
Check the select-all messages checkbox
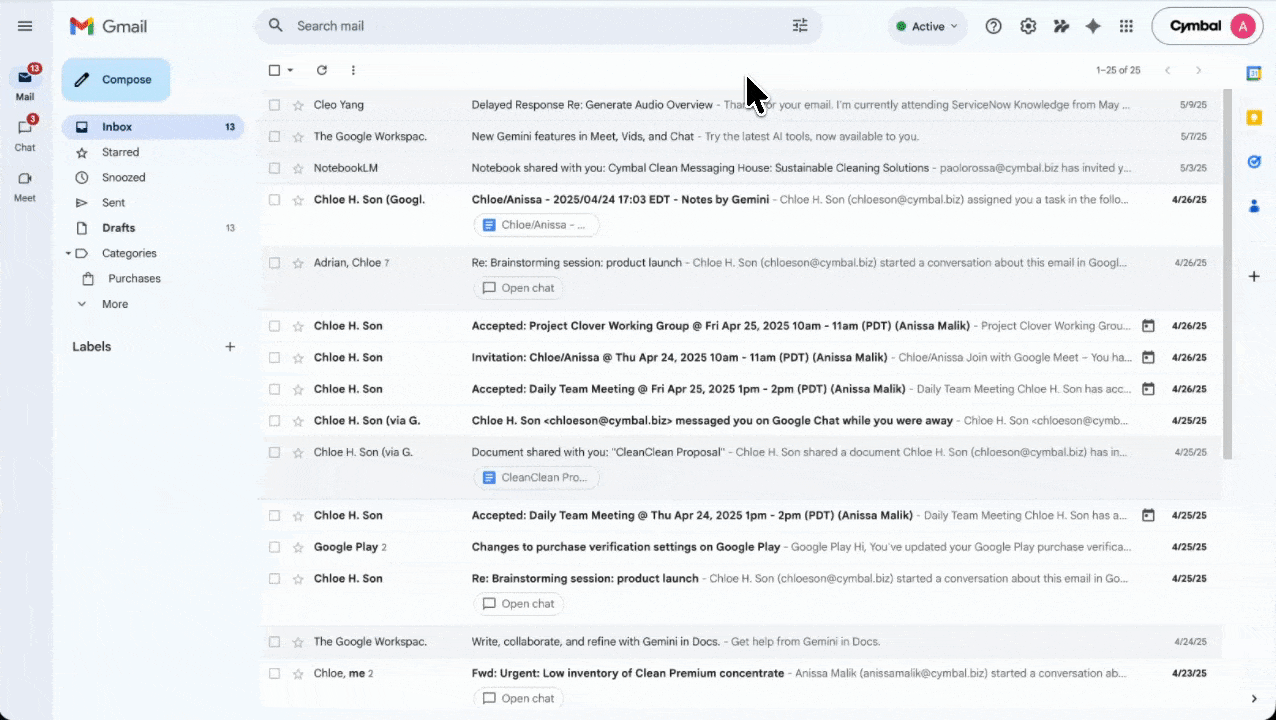tap(274, 70)
